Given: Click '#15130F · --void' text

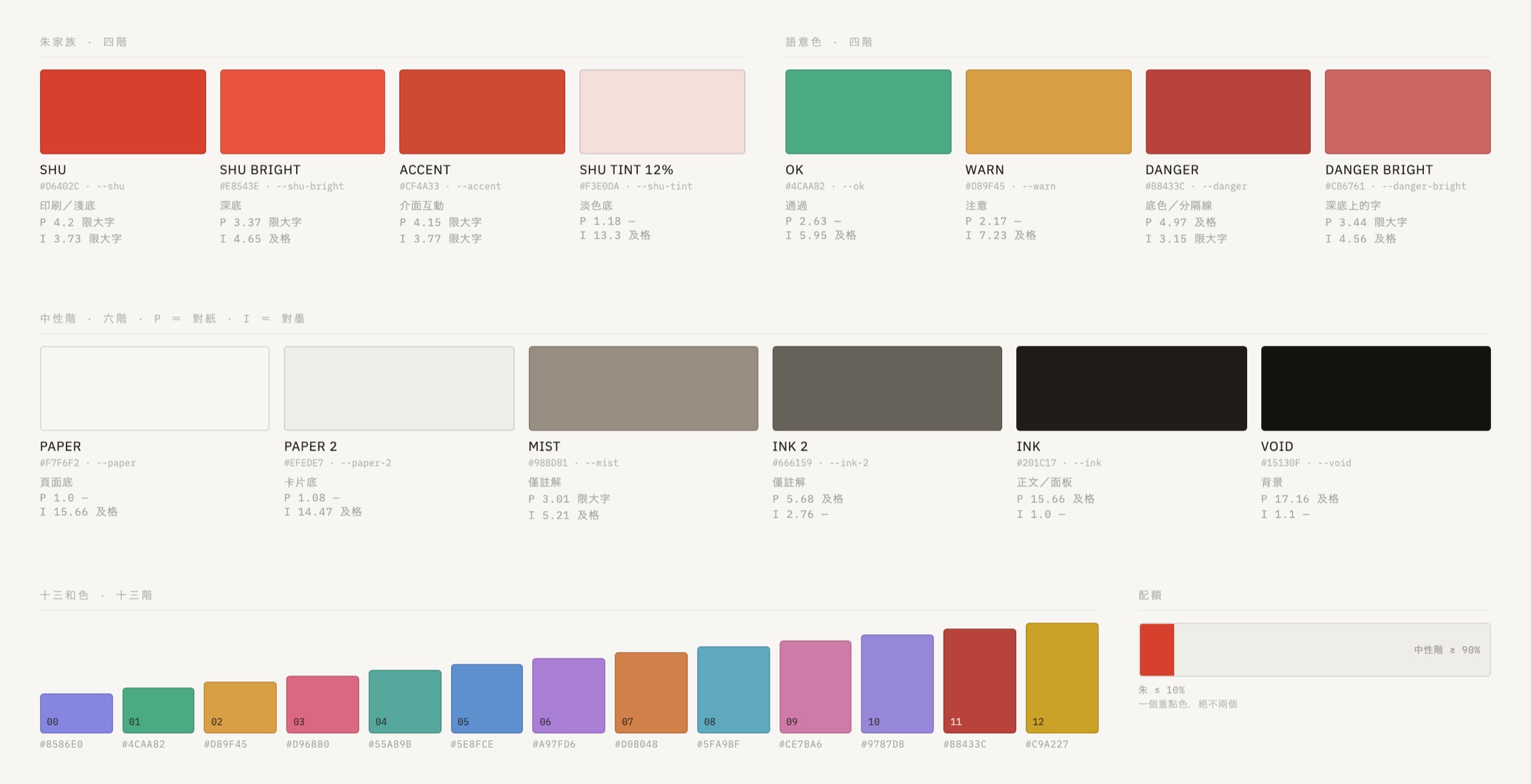Looking at the screenshot, I should click(1306, 463).
